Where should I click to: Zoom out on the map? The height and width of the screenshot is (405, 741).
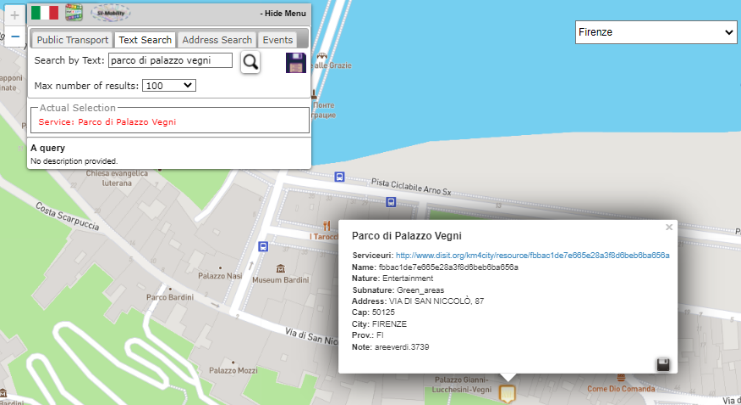coord(14,37)
